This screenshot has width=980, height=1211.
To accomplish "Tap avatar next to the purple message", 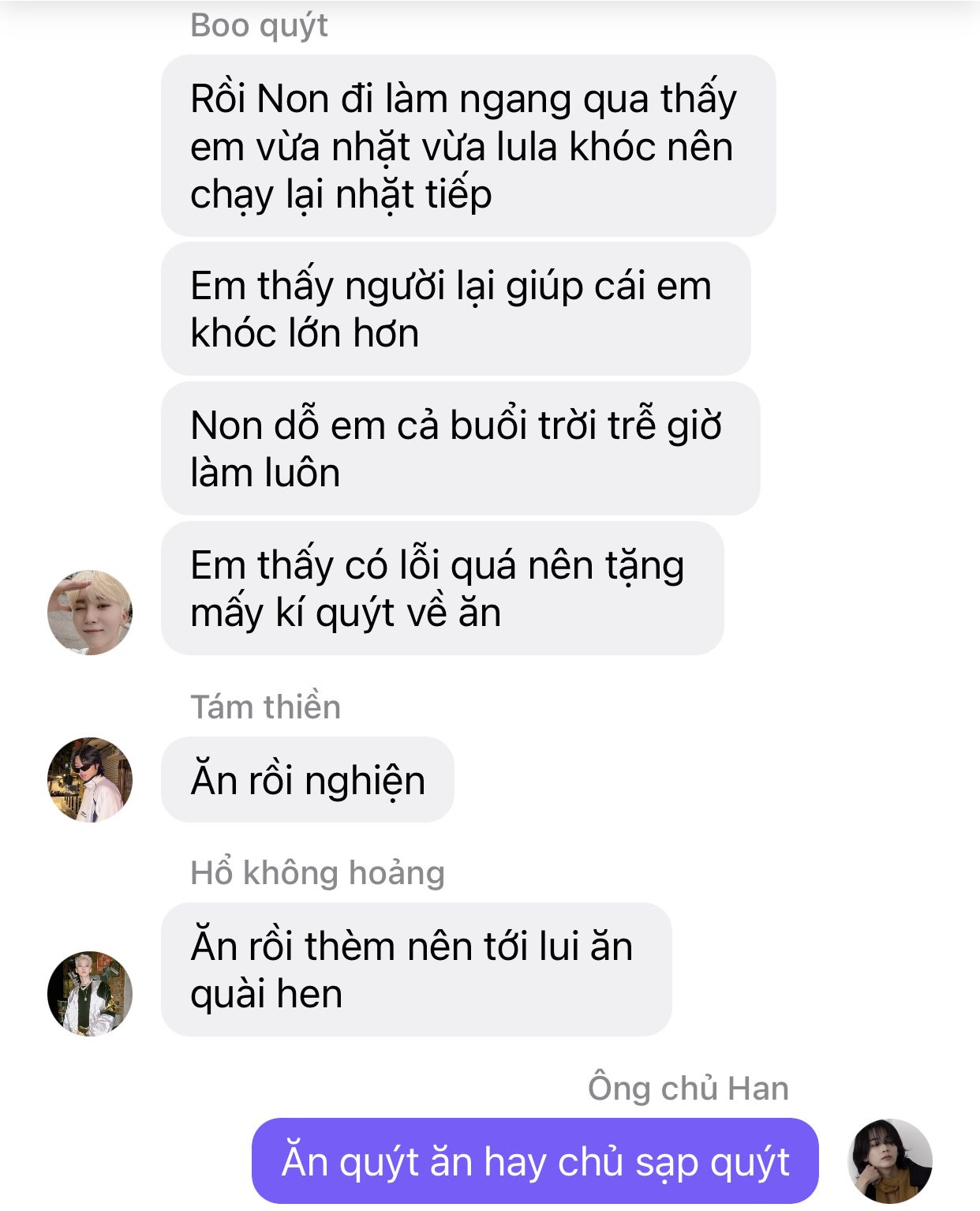I will coord(890,1161).
